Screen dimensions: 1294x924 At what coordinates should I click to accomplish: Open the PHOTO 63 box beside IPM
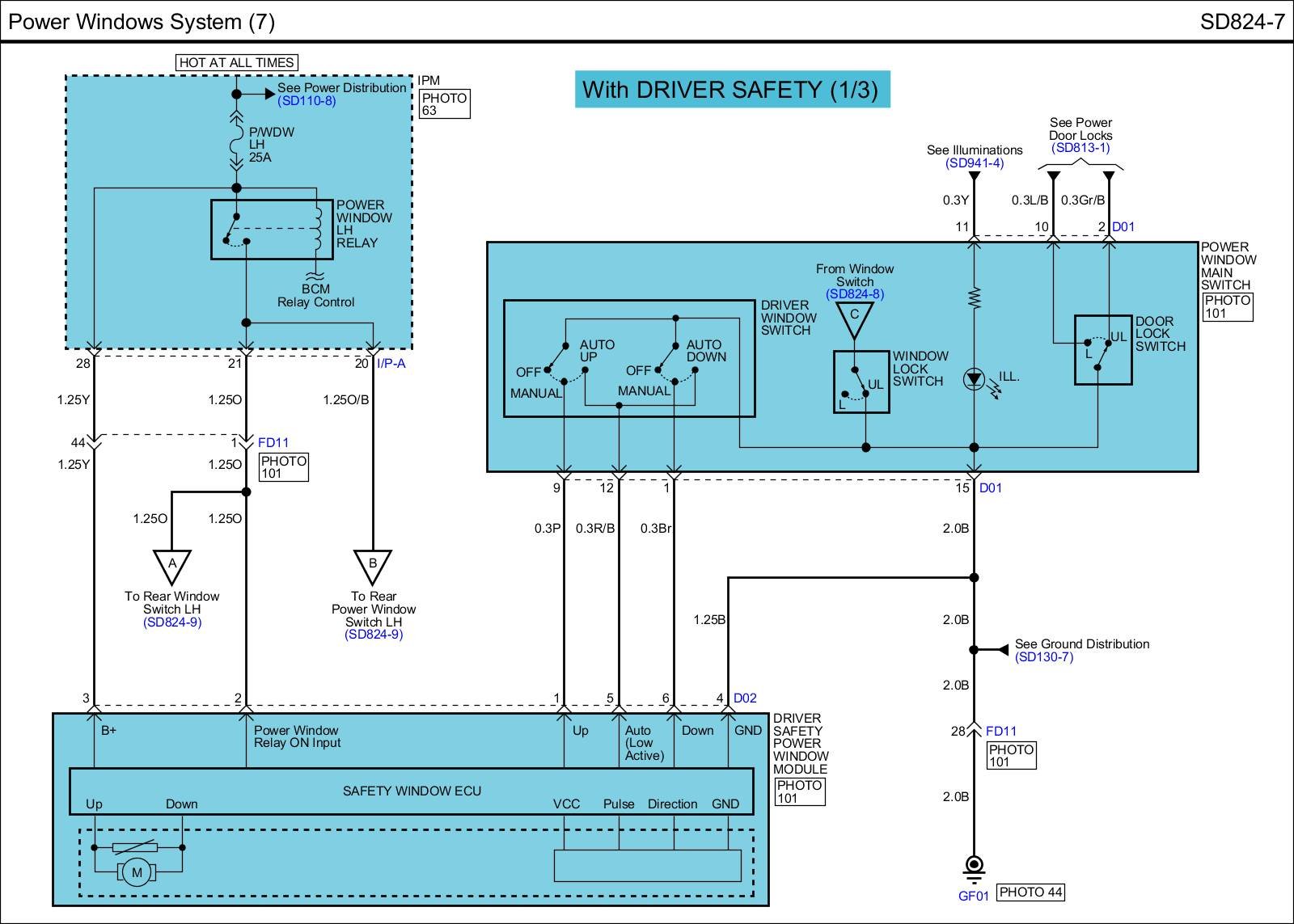(x=444, y=104)
